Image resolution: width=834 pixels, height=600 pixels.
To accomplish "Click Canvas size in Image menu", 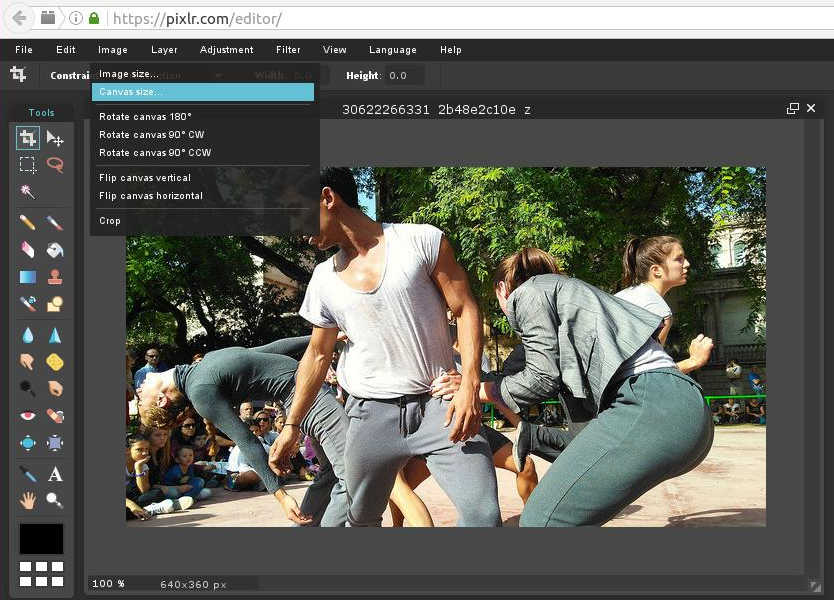I will click(x=202, y=92).
